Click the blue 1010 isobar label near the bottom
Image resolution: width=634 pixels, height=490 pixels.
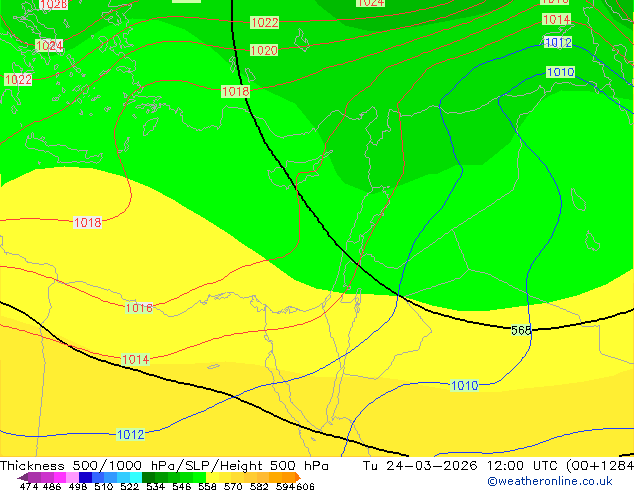[464, 385]
